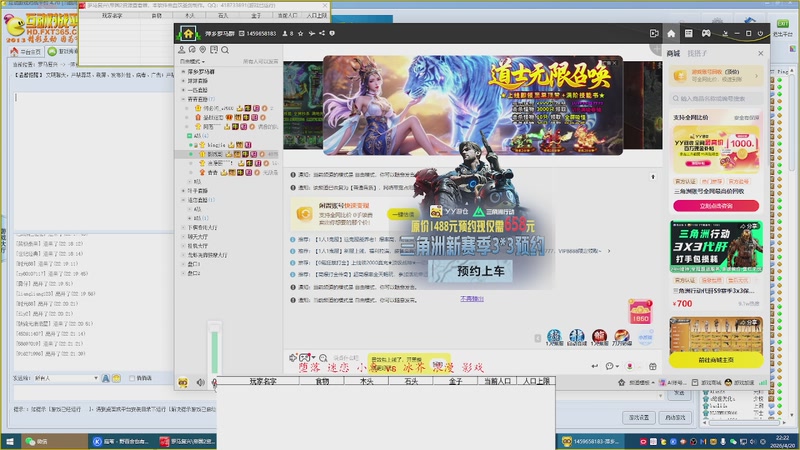The width and height of the screenshot is (800, 450).
Task: Click the 不再提示 link
Action: [472, 299]
